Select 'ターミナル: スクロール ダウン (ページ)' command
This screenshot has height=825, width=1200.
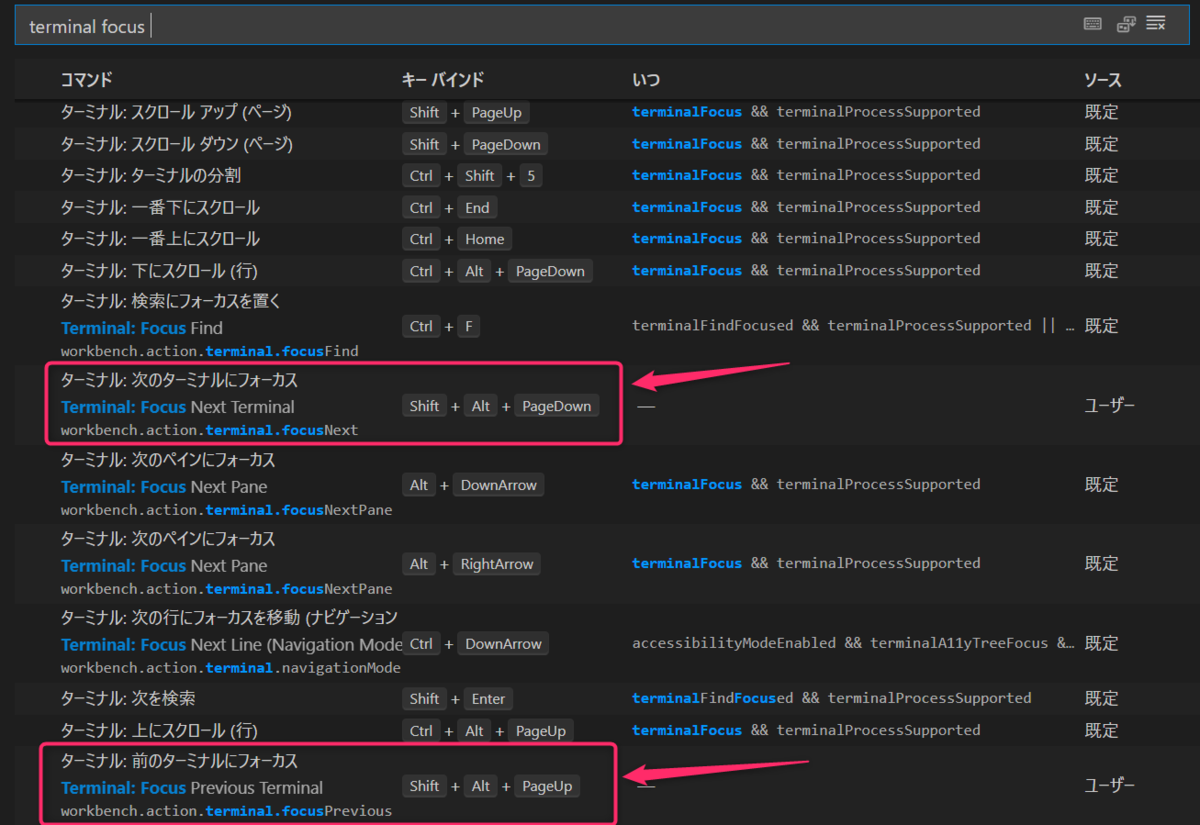[177, 144]
